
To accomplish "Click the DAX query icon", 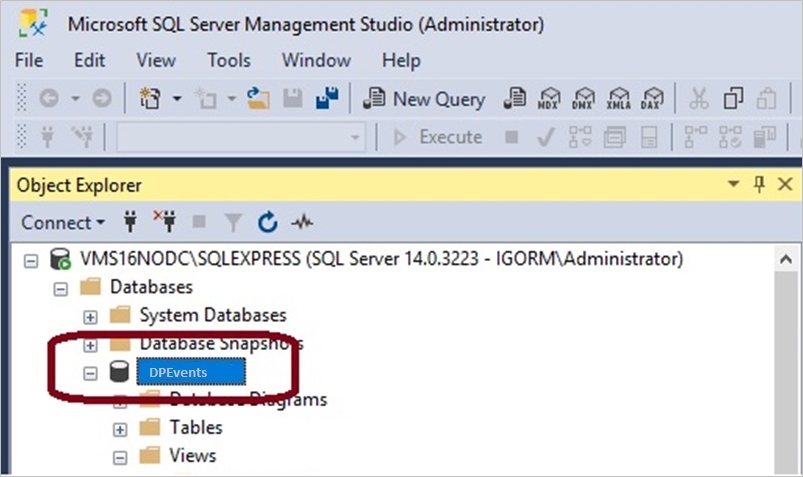I will [652, 99].
